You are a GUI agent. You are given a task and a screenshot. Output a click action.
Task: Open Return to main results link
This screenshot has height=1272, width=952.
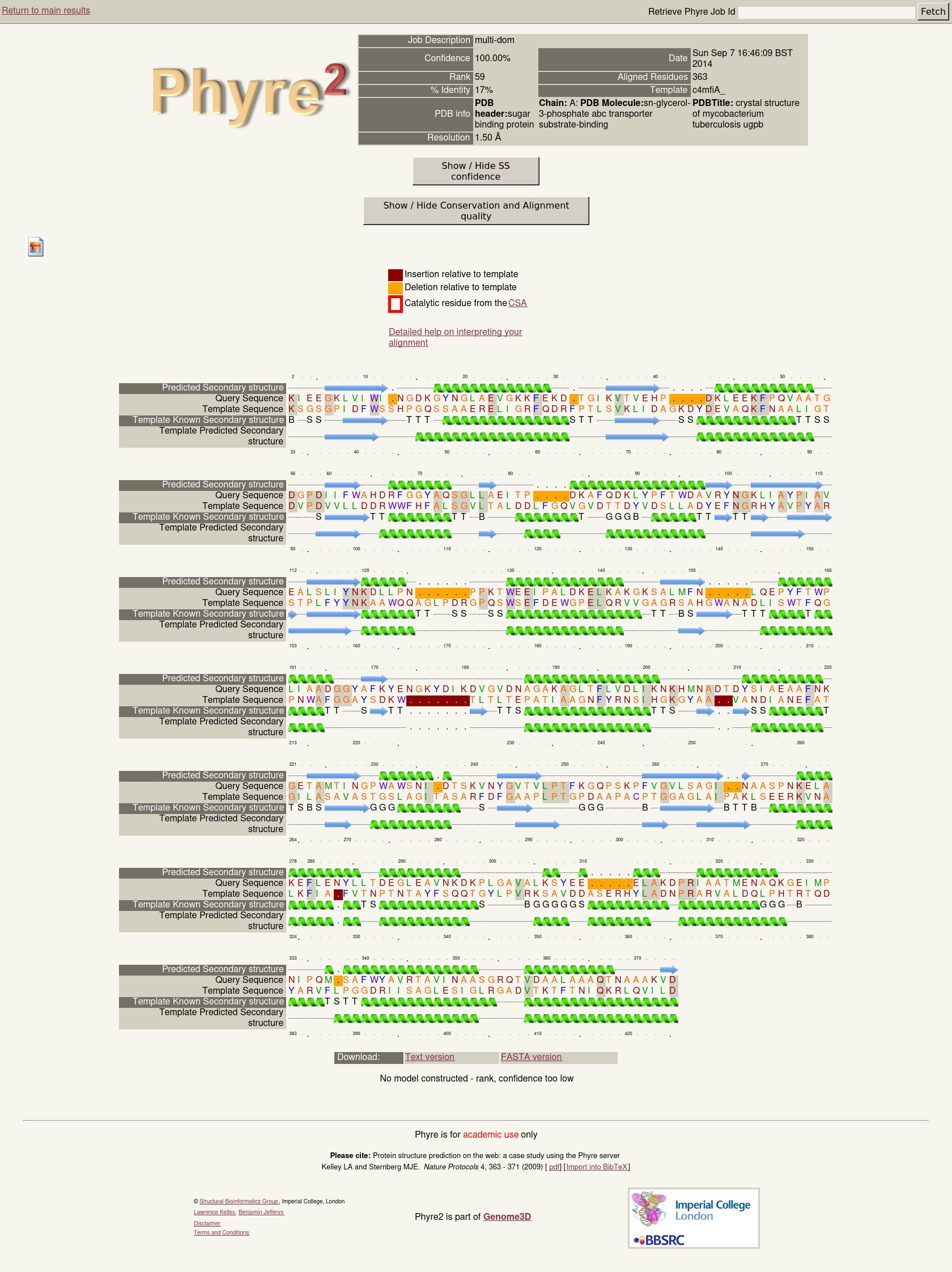point(46,10)
